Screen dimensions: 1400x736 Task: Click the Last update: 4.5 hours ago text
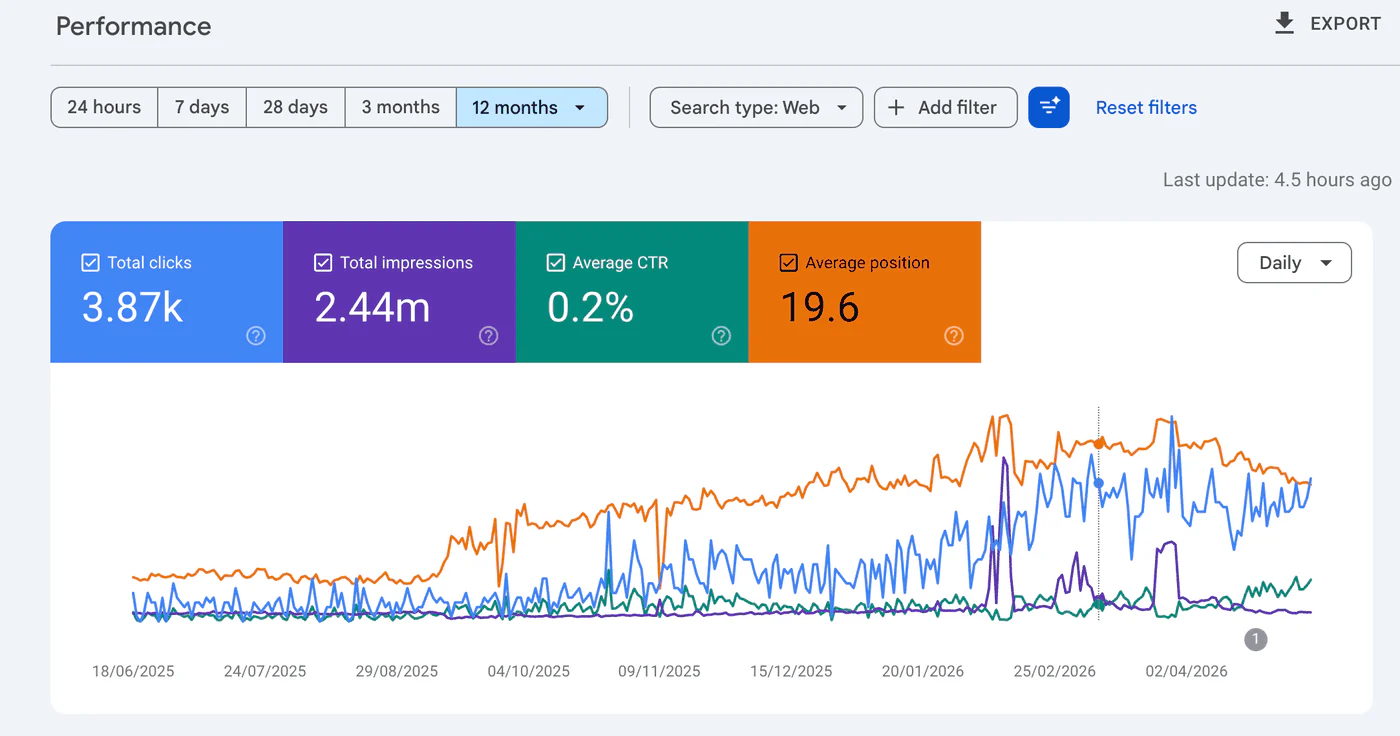1277,180
